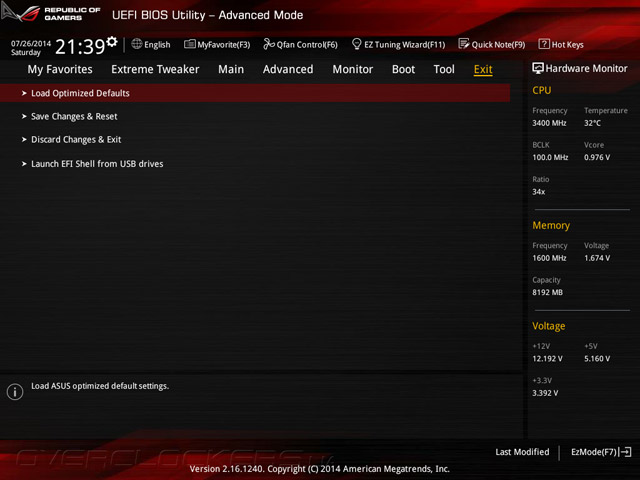The height and width of the screenshot is (480, 640).
Task: Expand arrow beside Discard Changes & Exit
Action: pyautogui.click(x=24, y=140)
